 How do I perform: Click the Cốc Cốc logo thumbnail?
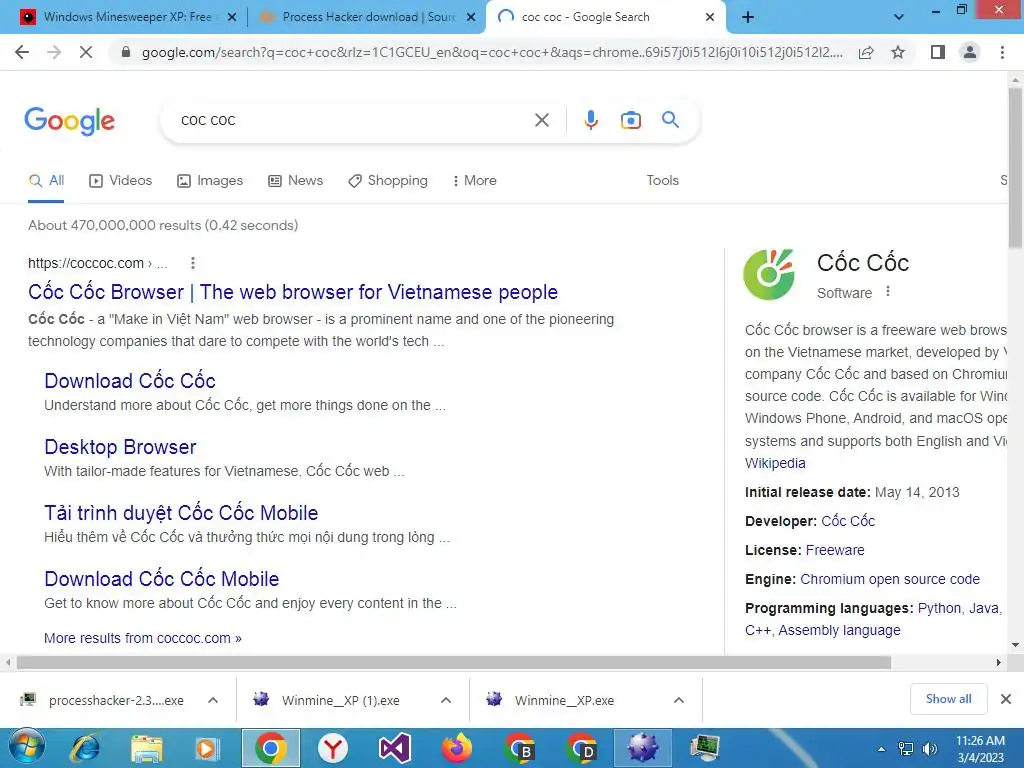(769, 274)
